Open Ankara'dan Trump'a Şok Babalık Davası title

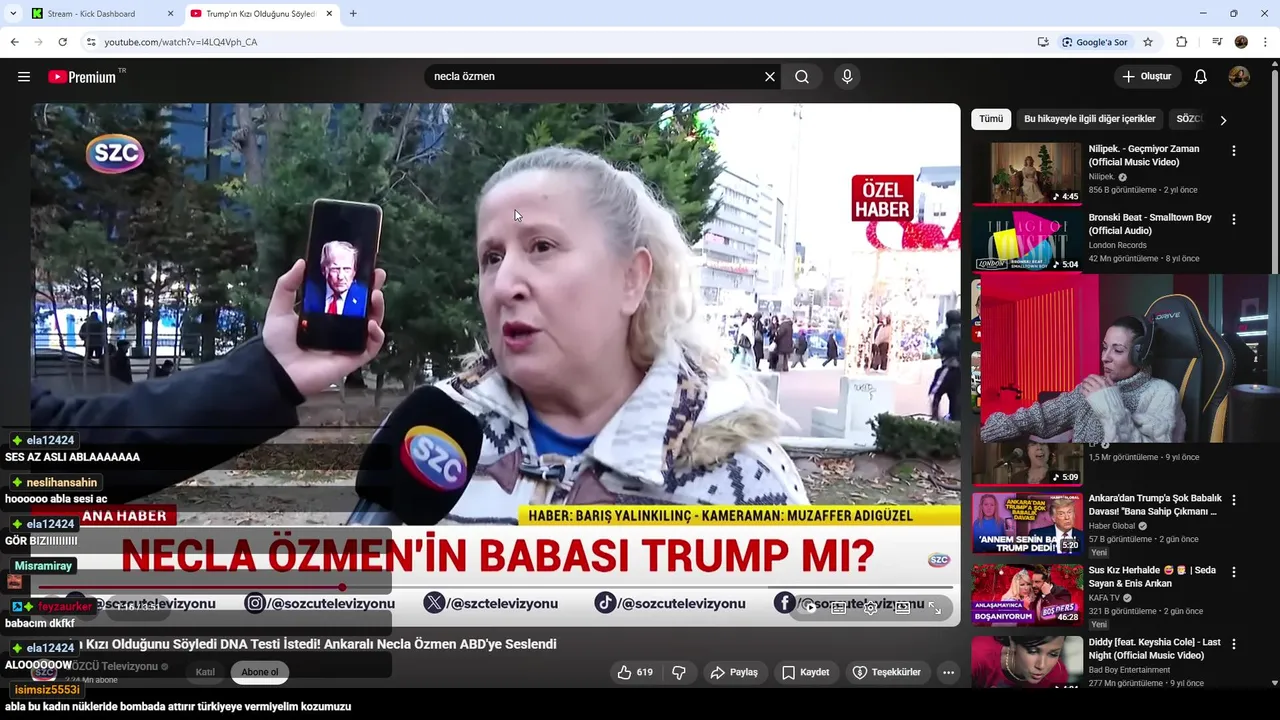(1155, 504)
